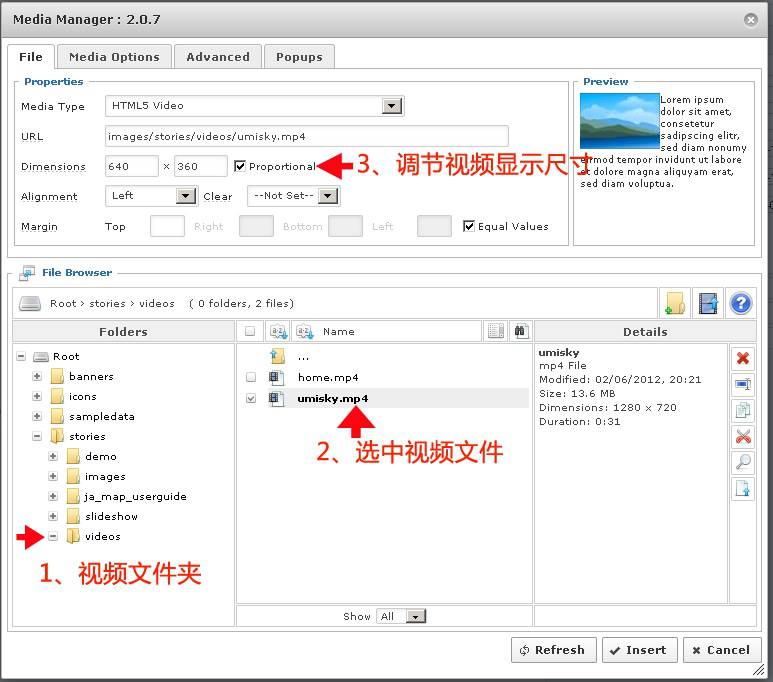This screenshot has width=773, height=682.
Task: Open the Show All dropdown
Action: coord(416,616)
